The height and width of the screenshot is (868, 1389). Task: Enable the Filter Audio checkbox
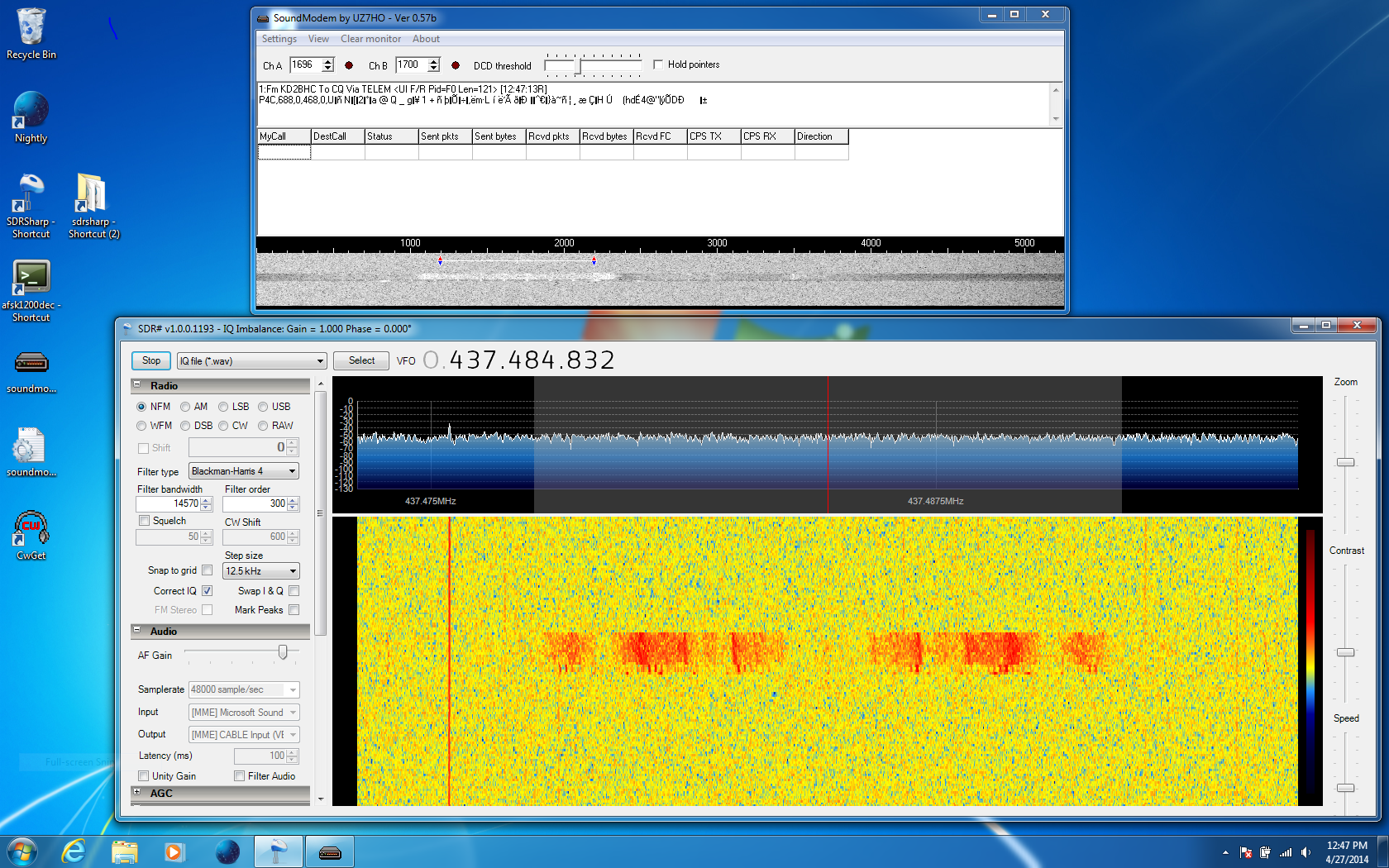pos(239,776)
